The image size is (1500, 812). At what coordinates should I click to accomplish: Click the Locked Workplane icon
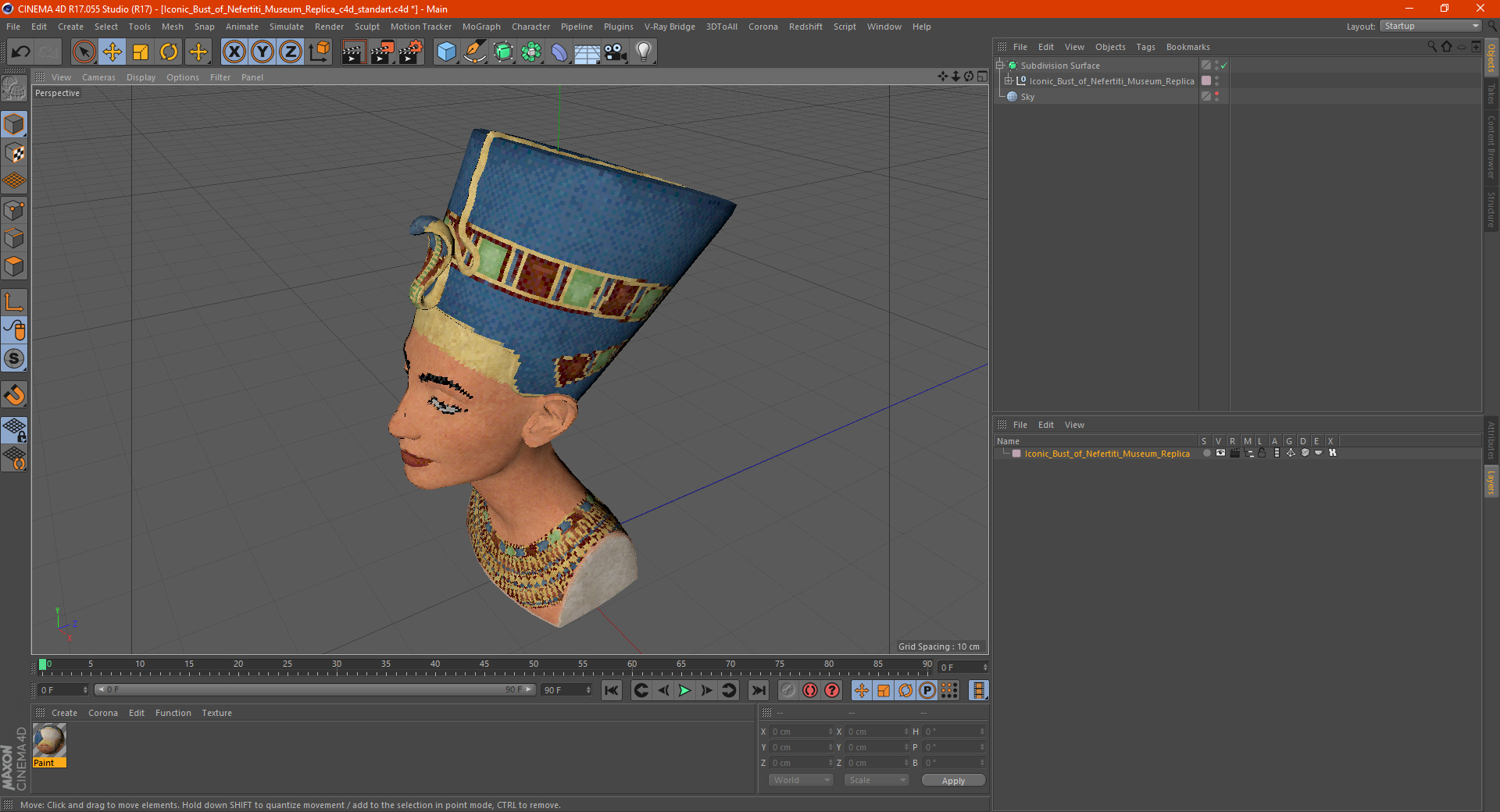pos(15,429)
